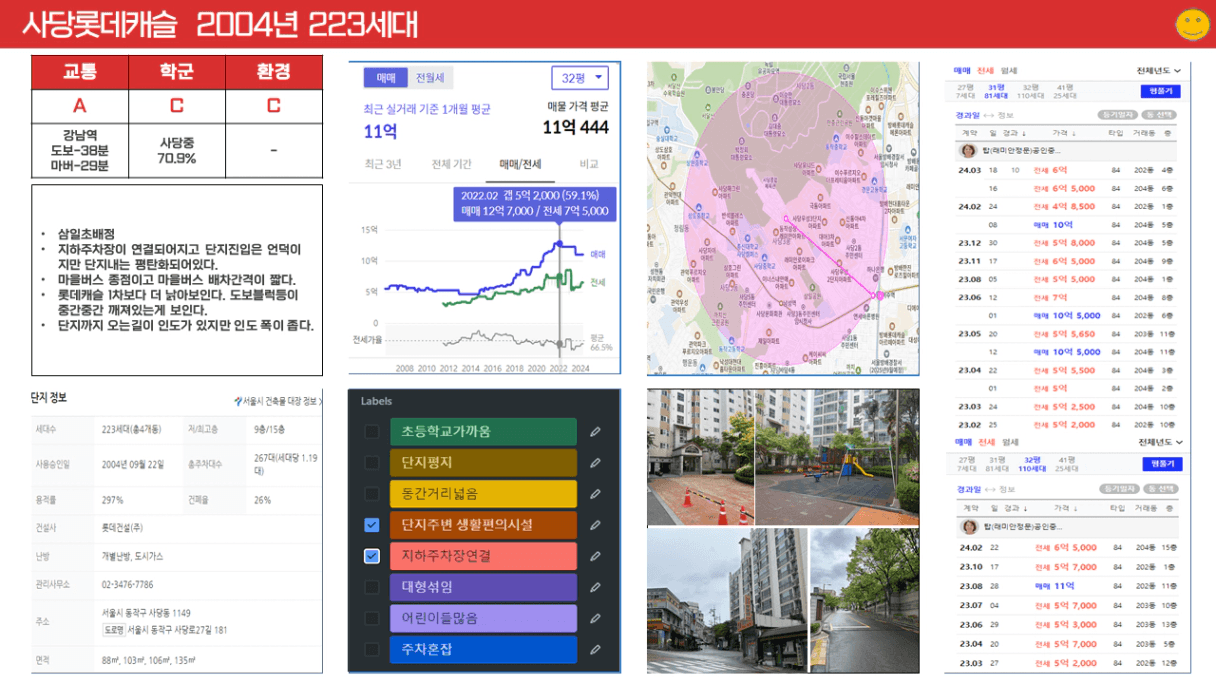Image resolution: width=1216 pixels, height=684 pixels.
Task: Edit the 대형쉬임 label using its pencil icon
Action: coord(595,587)
